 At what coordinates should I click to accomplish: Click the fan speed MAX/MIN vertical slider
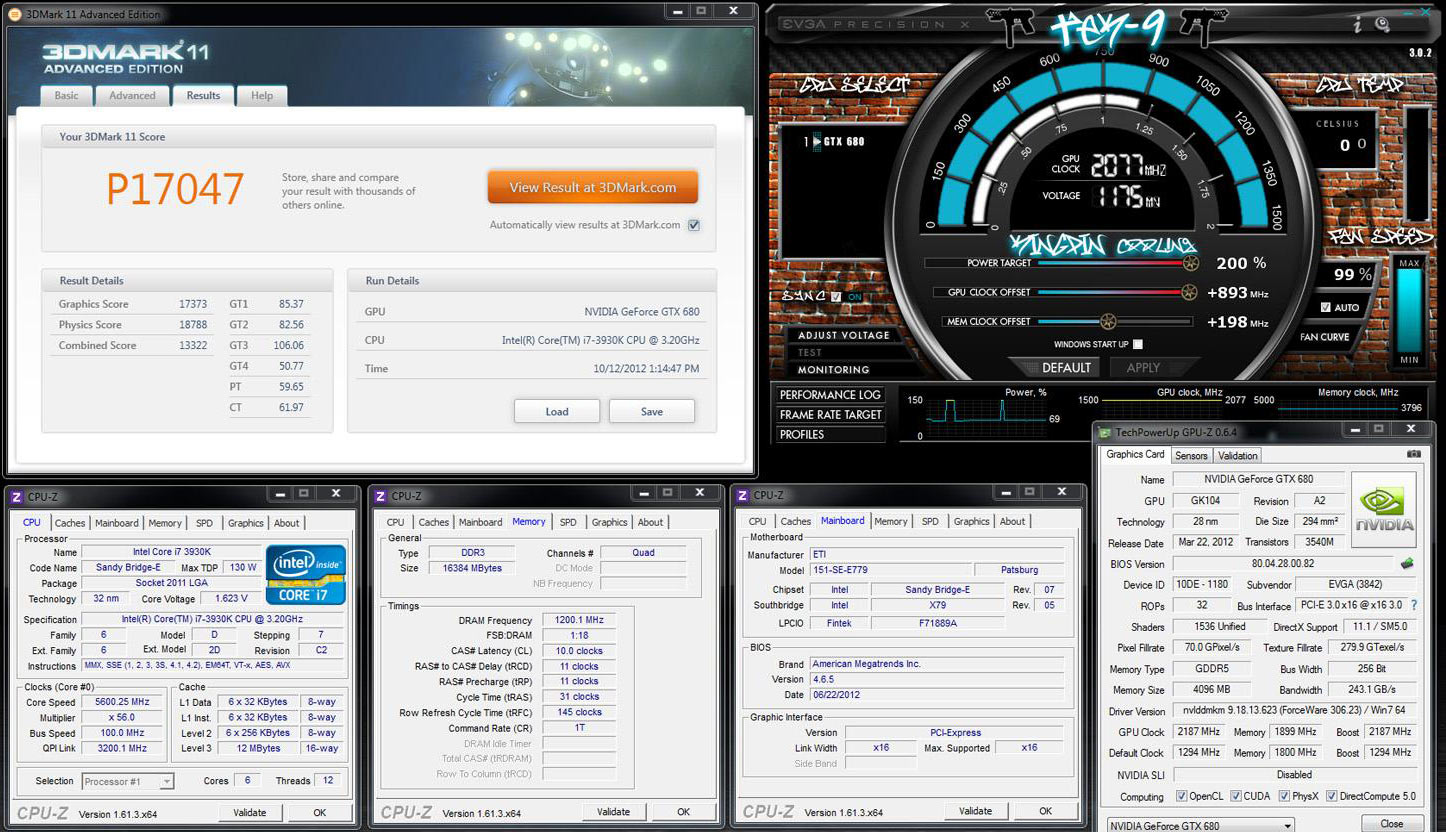pos(1409,311)
